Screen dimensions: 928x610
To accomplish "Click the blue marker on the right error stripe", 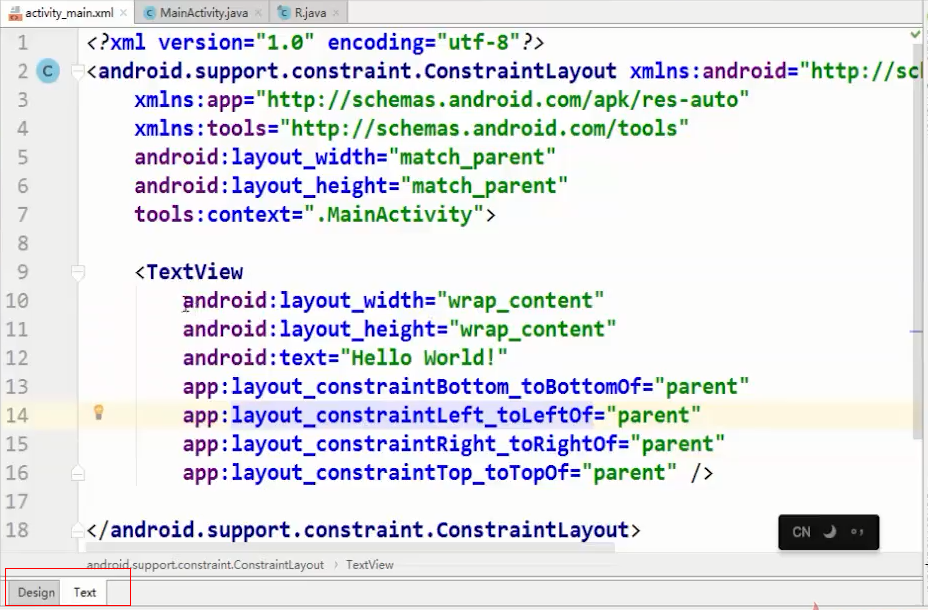I will click(916, 331).
